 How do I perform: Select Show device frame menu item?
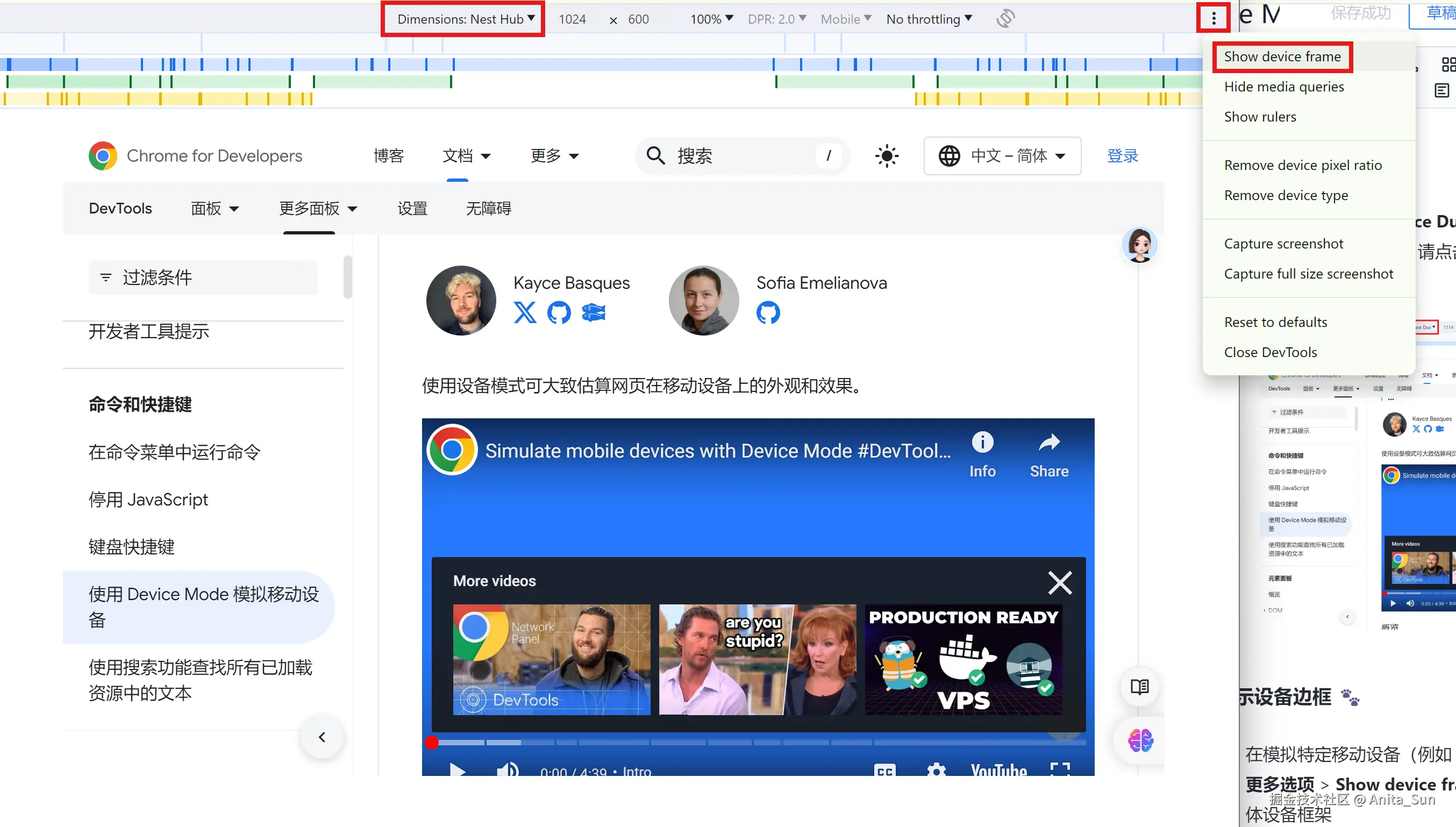(x=1282, y=57)
